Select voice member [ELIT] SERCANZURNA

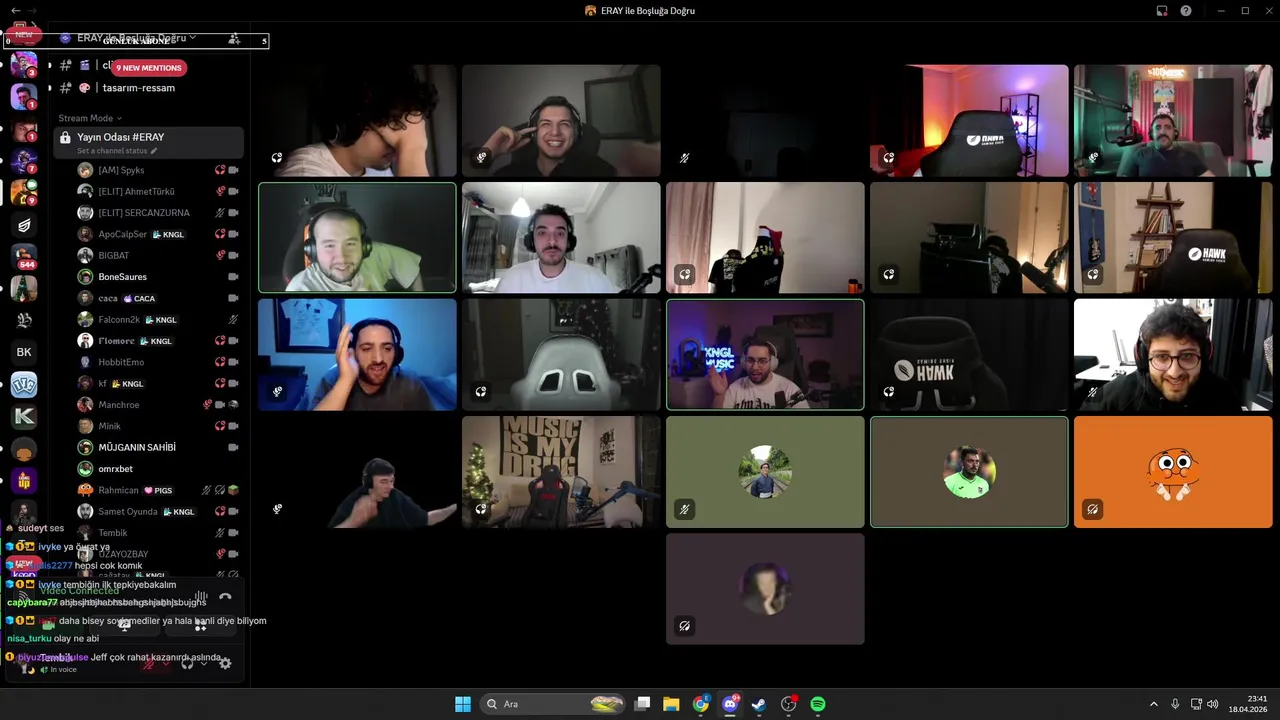click(158, 213)
